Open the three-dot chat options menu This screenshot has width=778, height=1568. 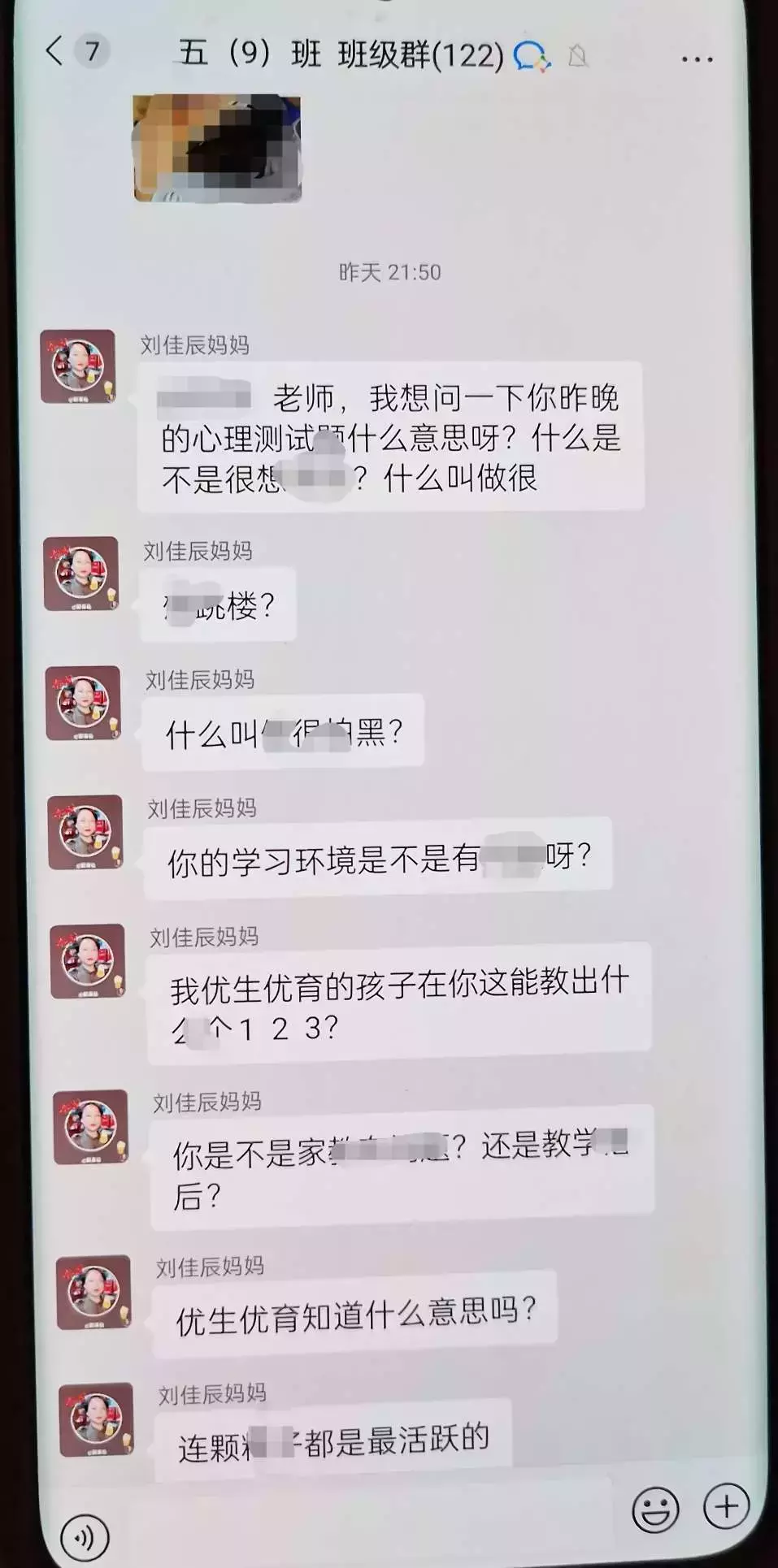point(697,59)
